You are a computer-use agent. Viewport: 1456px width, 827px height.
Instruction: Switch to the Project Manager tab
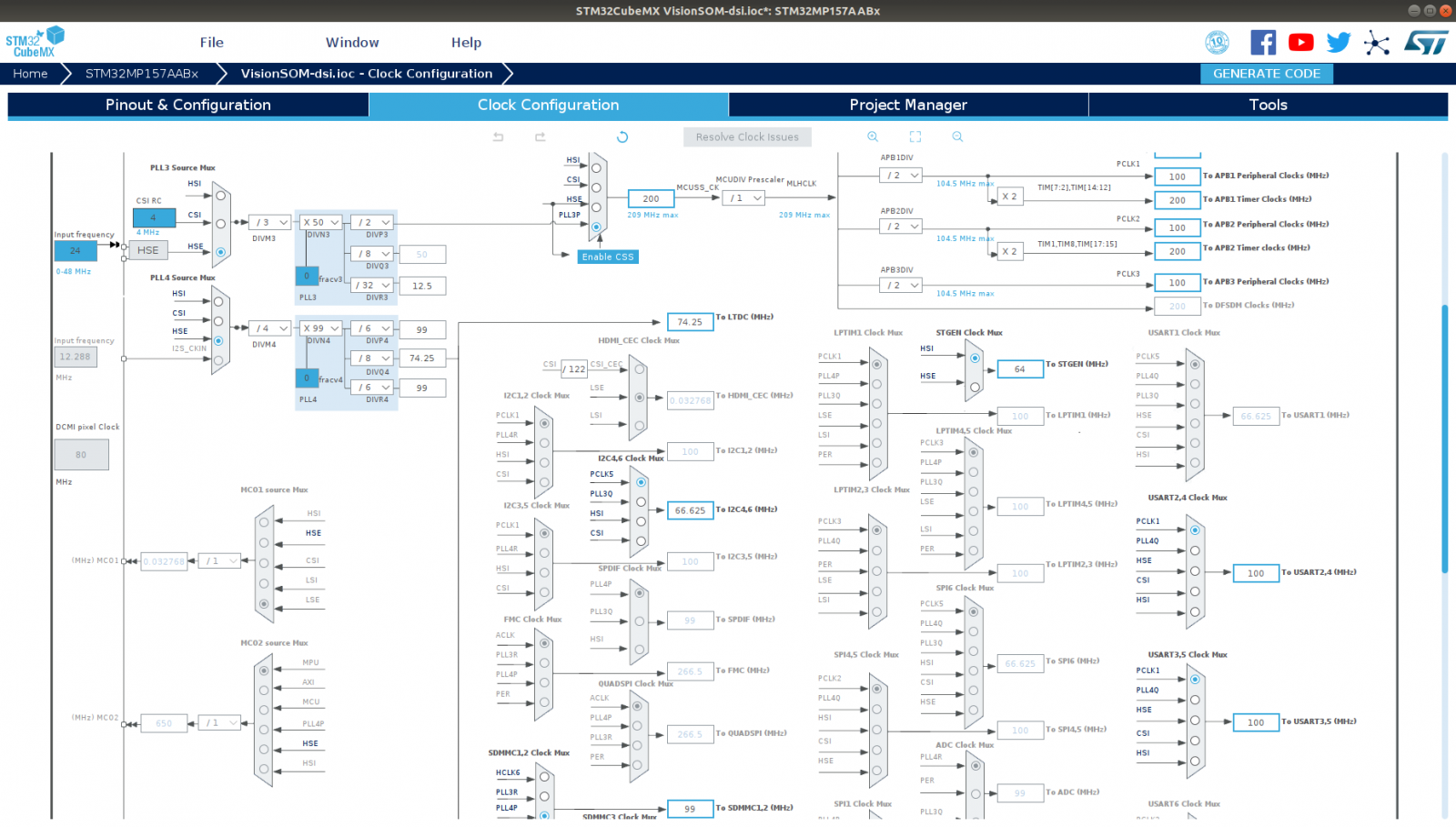point(907,105)
